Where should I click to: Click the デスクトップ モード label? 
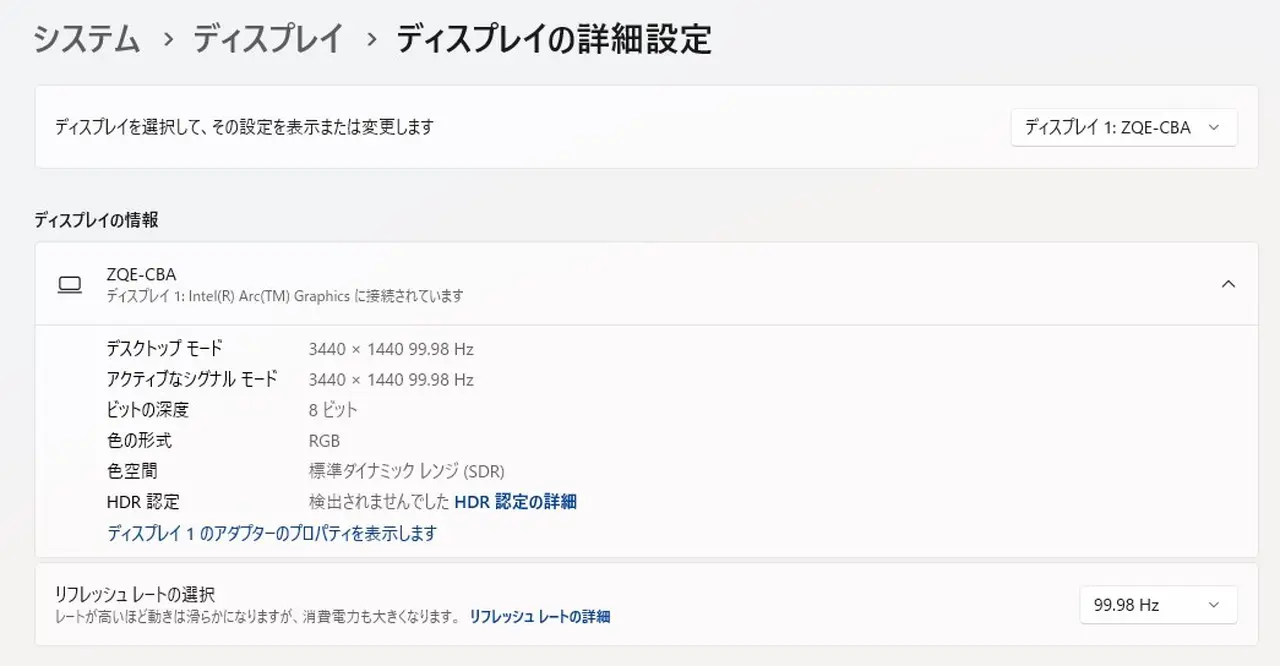(164, 349)
